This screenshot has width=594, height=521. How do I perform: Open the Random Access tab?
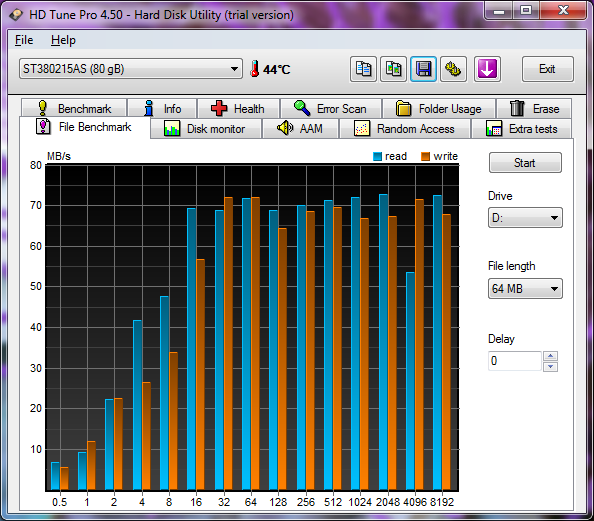[x=405, y=129]
